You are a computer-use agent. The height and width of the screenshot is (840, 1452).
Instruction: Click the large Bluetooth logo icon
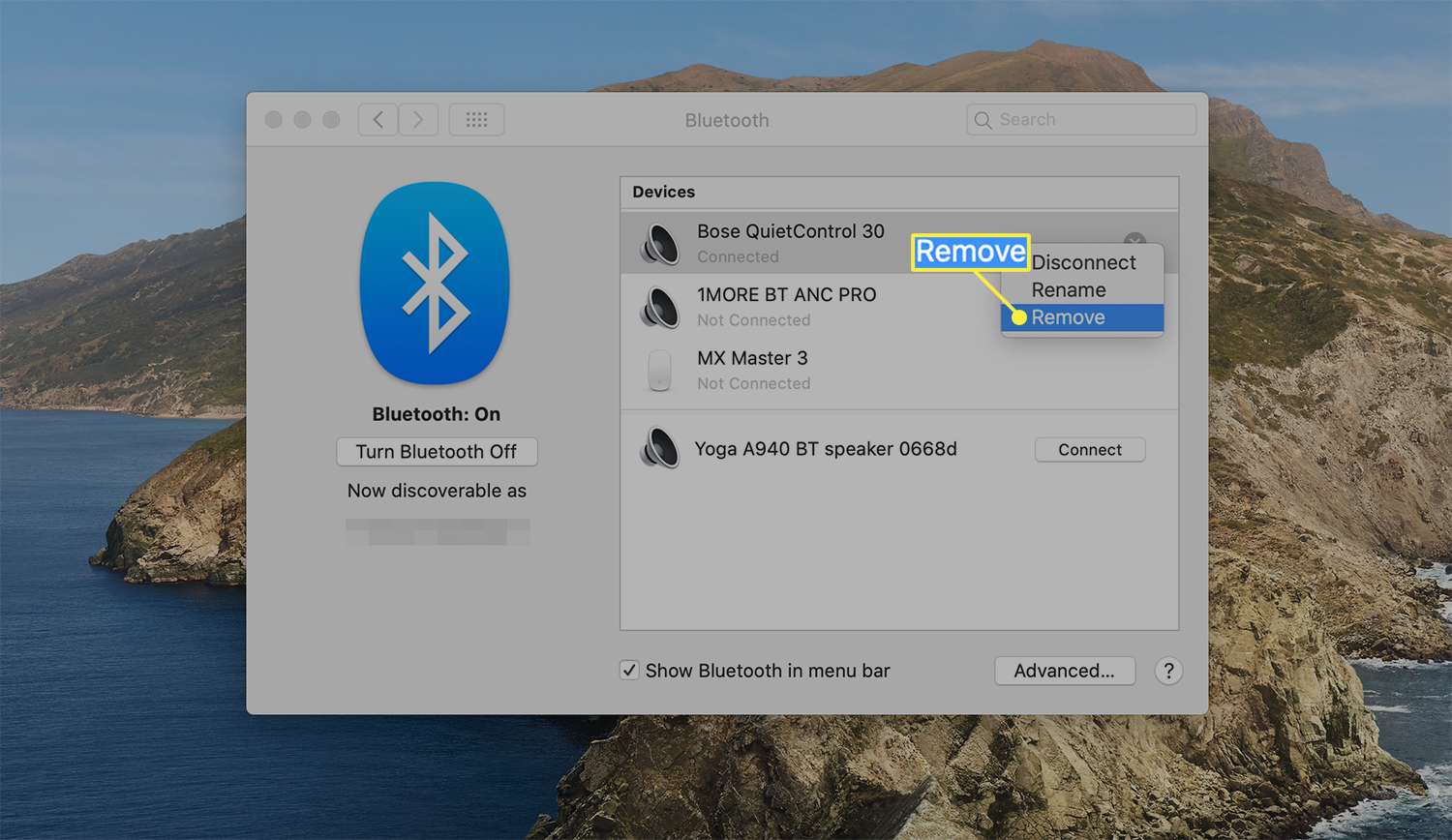[x=435, y=283]
